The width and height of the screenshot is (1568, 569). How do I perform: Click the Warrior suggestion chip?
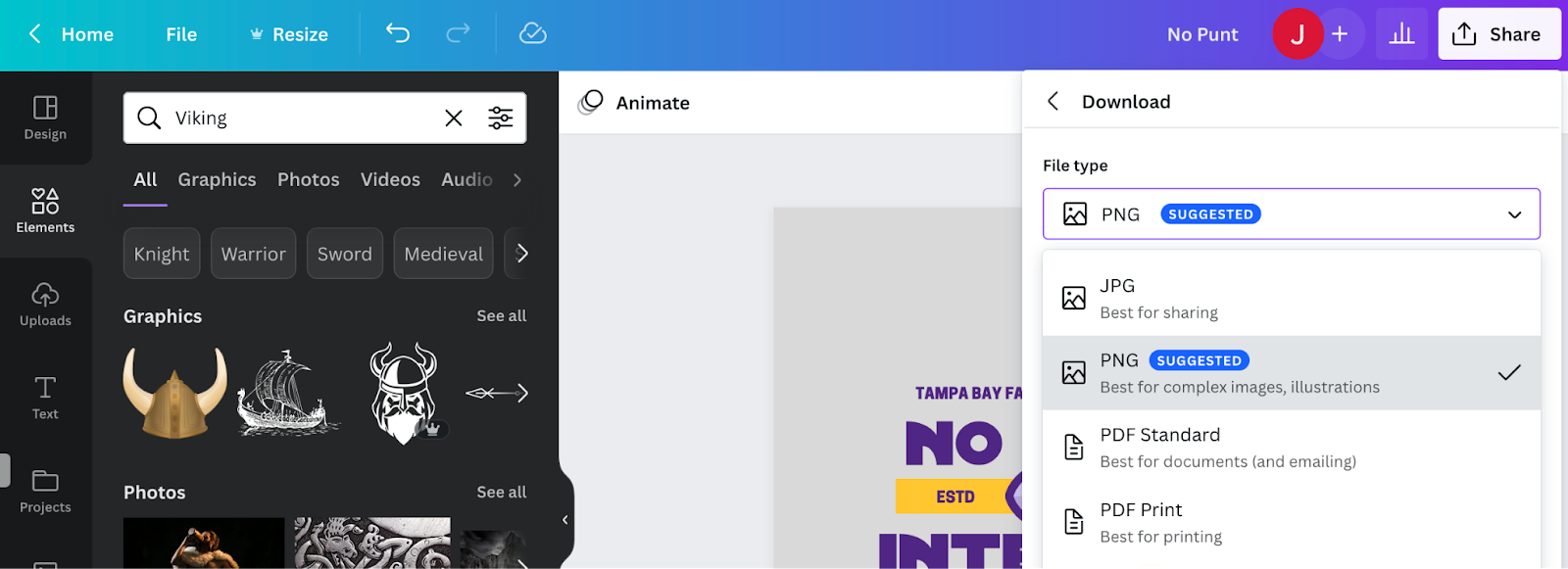pyautogui.click(x=253, y=254)
